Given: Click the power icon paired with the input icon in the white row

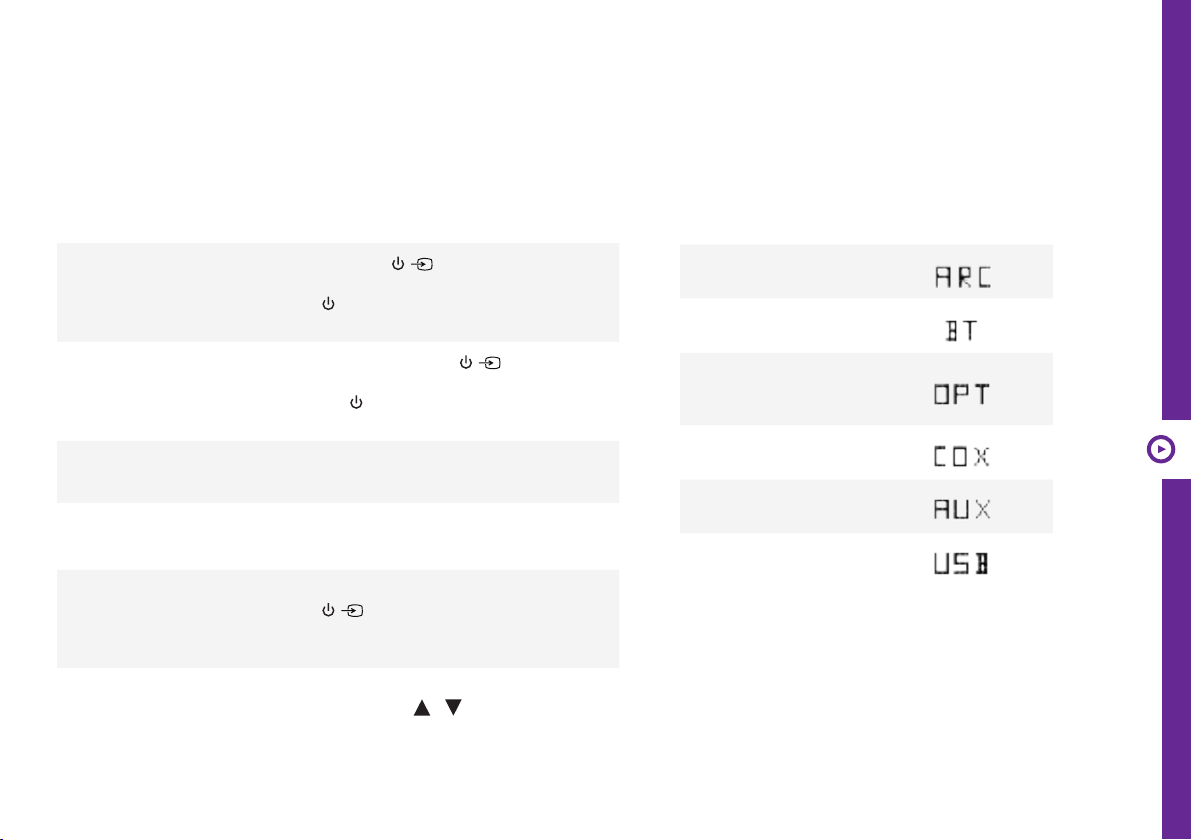Looking at the screenshot, I should (x=466, y=363).
